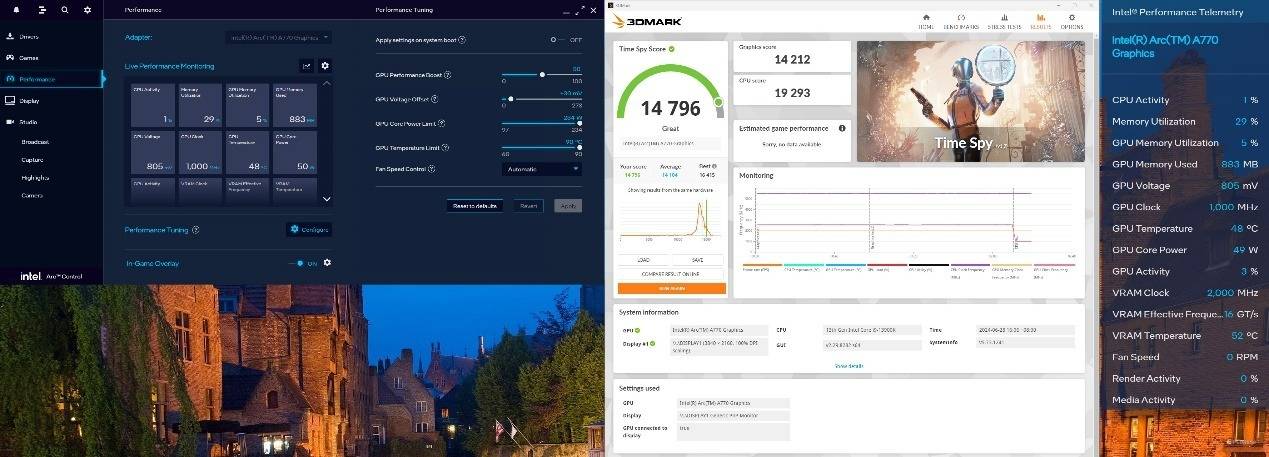This screenshot has width=1269, height=457.
Task: Click the Load button in 3DMark results
Action: click(x=645, y=259)
